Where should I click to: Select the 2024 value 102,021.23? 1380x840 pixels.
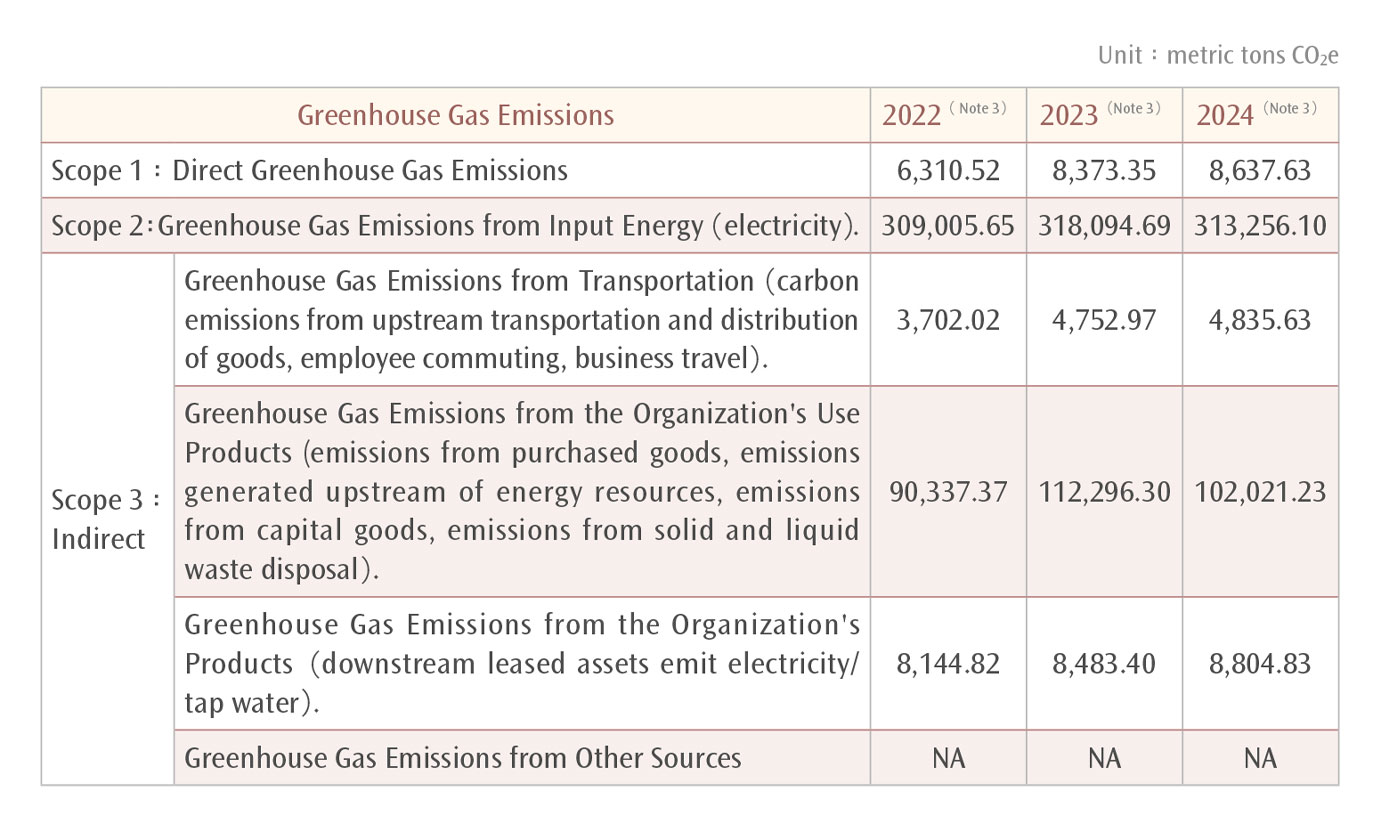click(1260, 491)
